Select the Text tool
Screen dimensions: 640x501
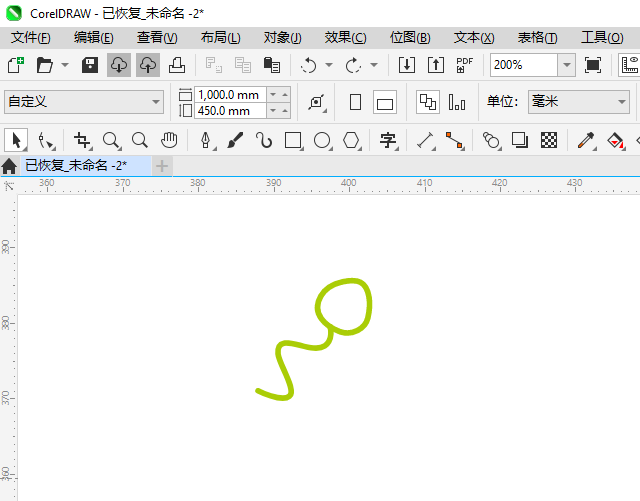(x=388, y=141)
